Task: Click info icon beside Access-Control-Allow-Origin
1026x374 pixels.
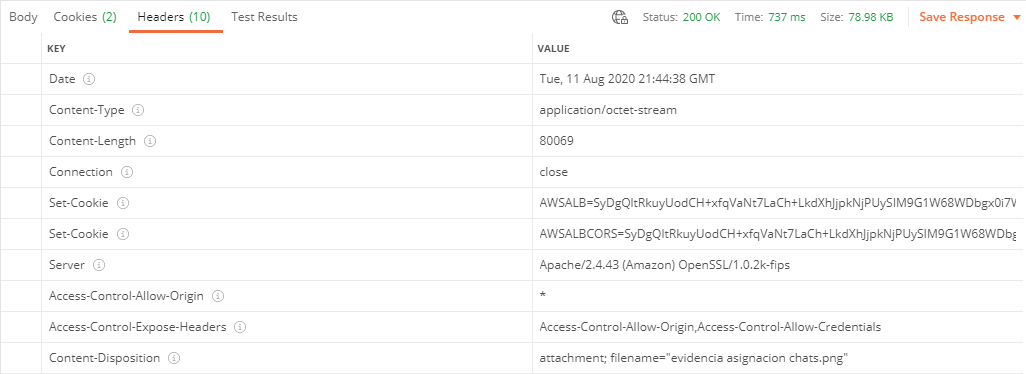Action: 218,296
